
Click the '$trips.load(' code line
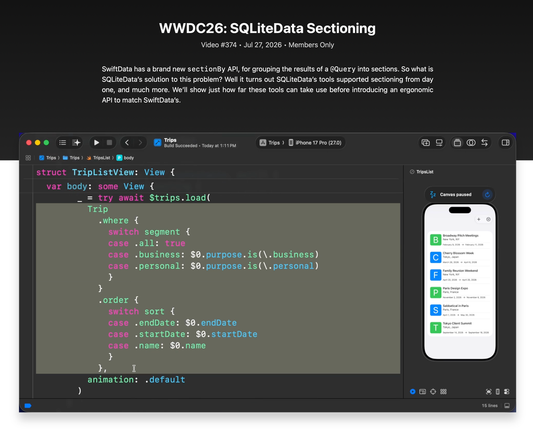coord(180,198)
